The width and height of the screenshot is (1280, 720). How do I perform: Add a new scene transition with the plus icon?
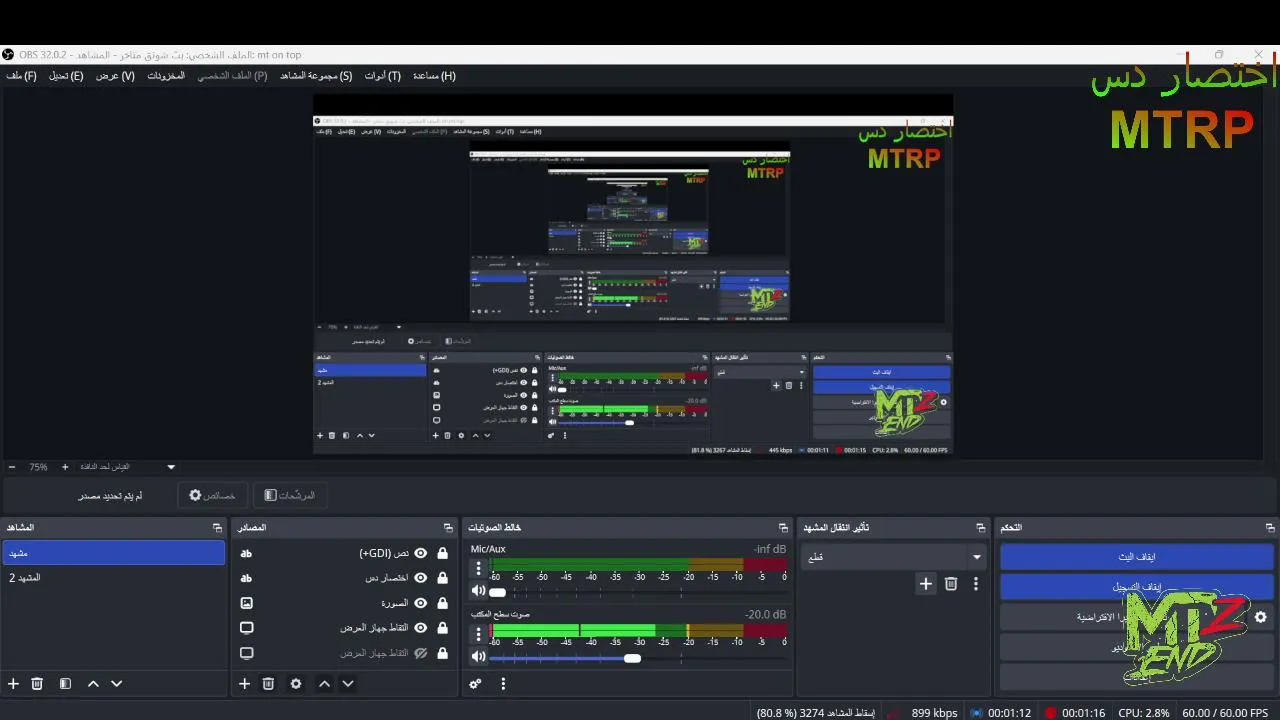click(926, 584)
